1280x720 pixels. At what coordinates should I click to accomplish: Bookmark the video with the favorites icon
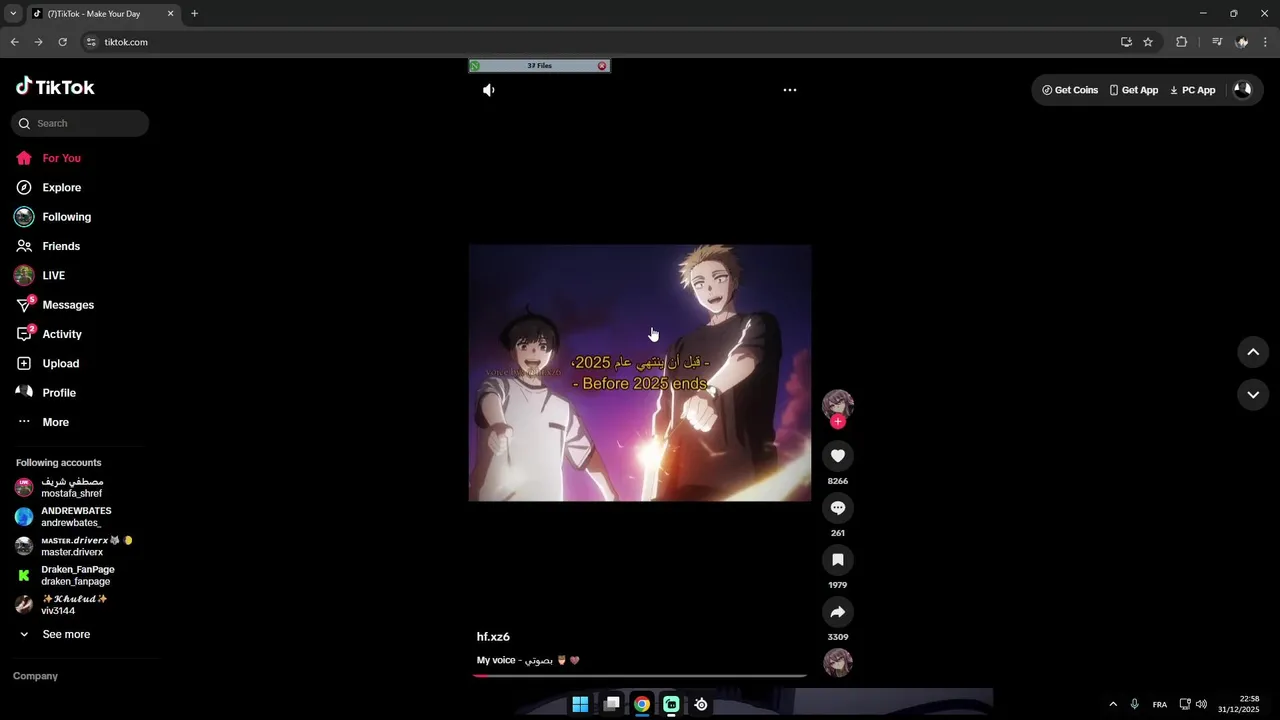pyautogui.click(x=838, y=560)
